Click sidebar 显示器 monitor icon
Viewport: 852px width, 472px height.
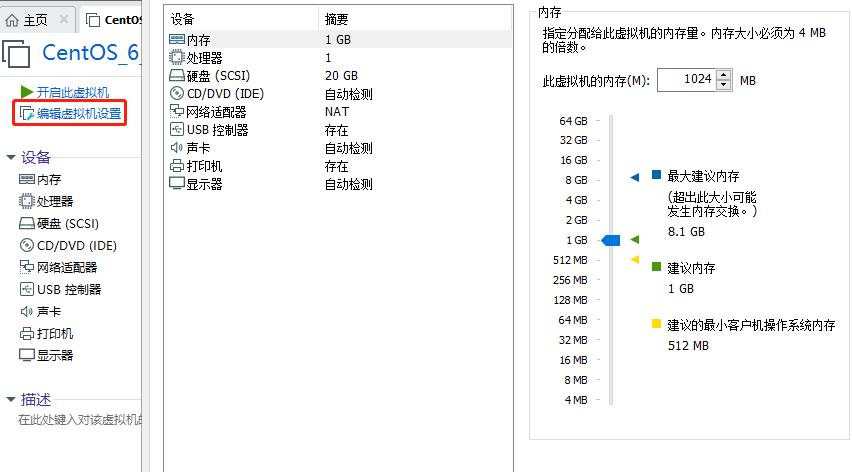coord(27,355)
